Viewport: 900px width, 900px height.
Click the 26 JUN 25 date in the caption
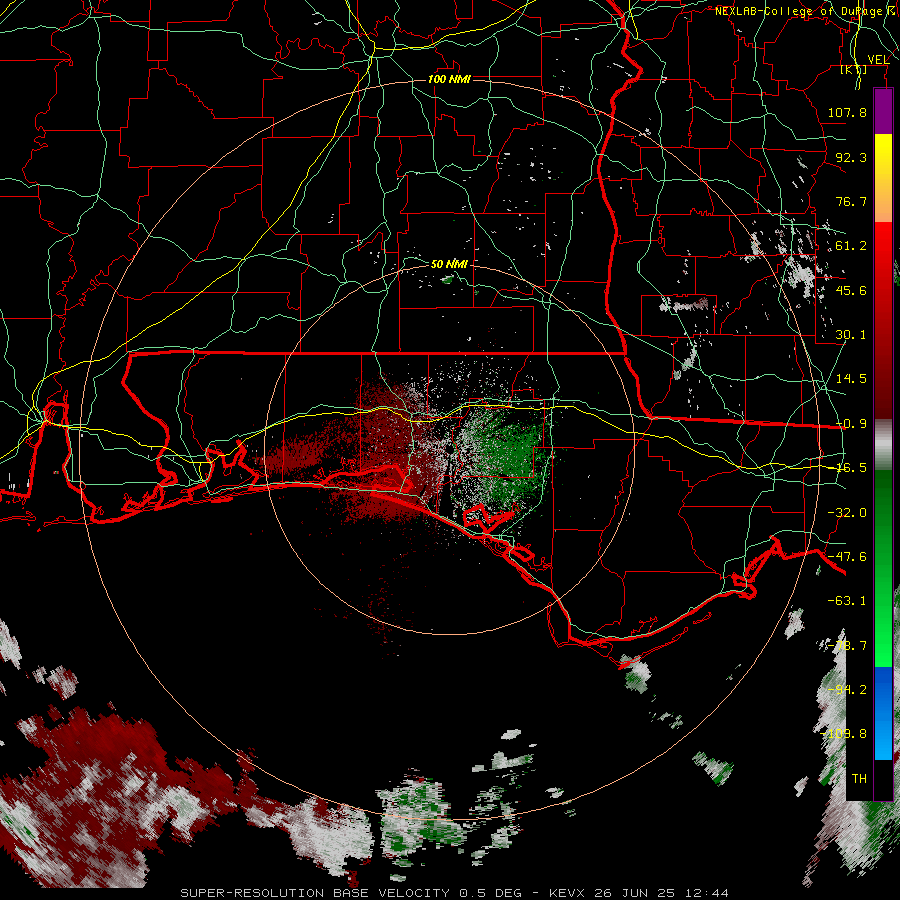(634, 893)
